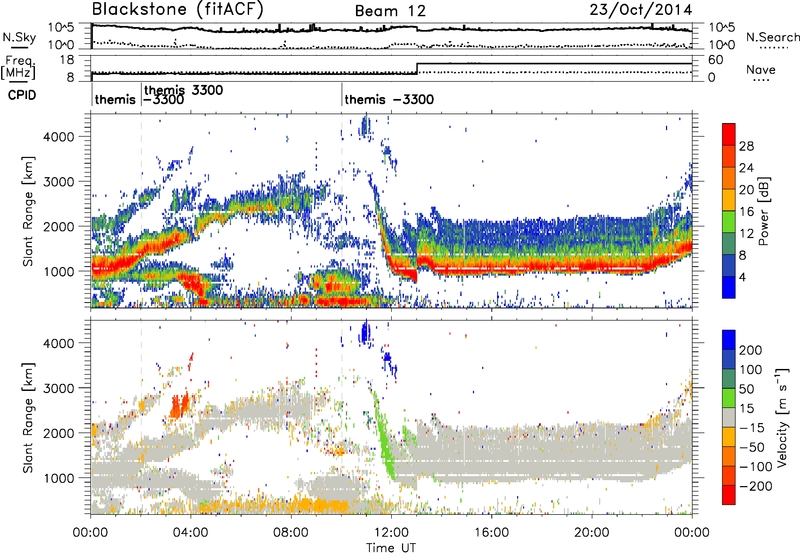Click the '12:00' time tick label
Viewport: 800px width, 554px height.
(x=391, y=533)
